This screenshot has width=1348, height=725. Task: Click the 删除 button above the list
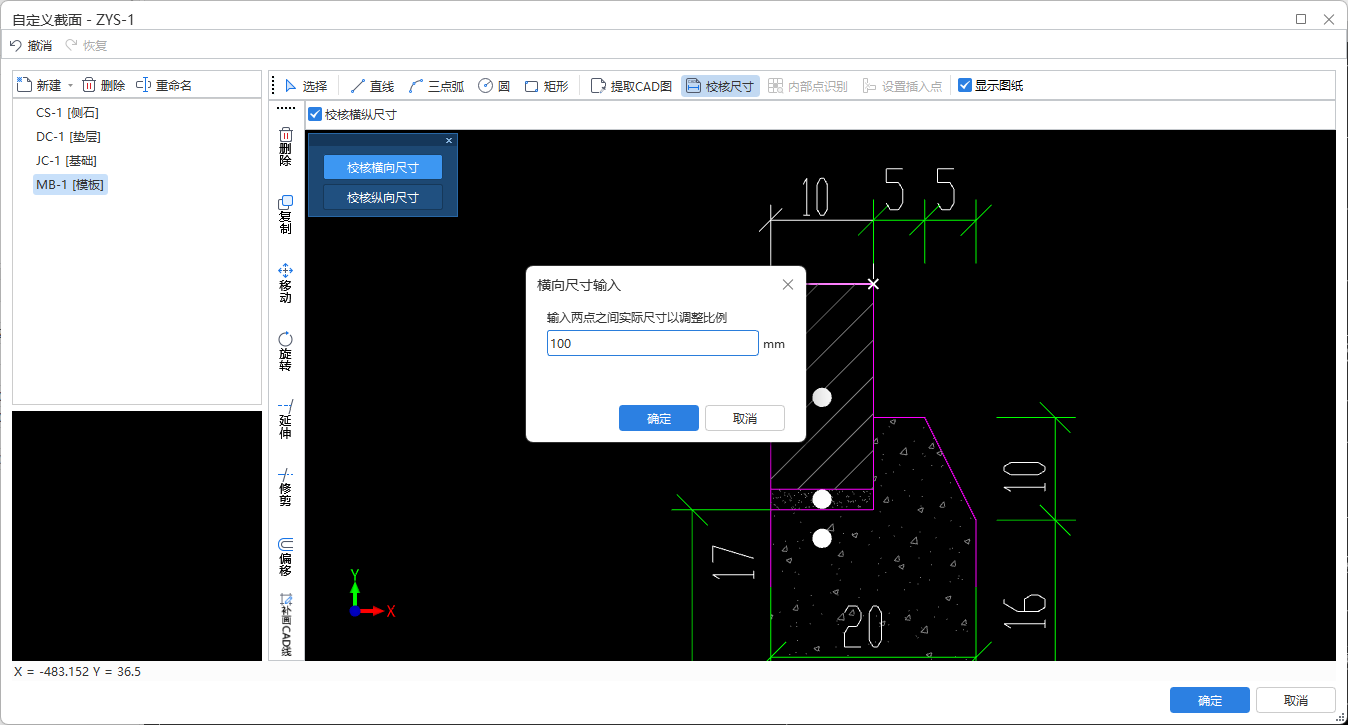point(103,86)
